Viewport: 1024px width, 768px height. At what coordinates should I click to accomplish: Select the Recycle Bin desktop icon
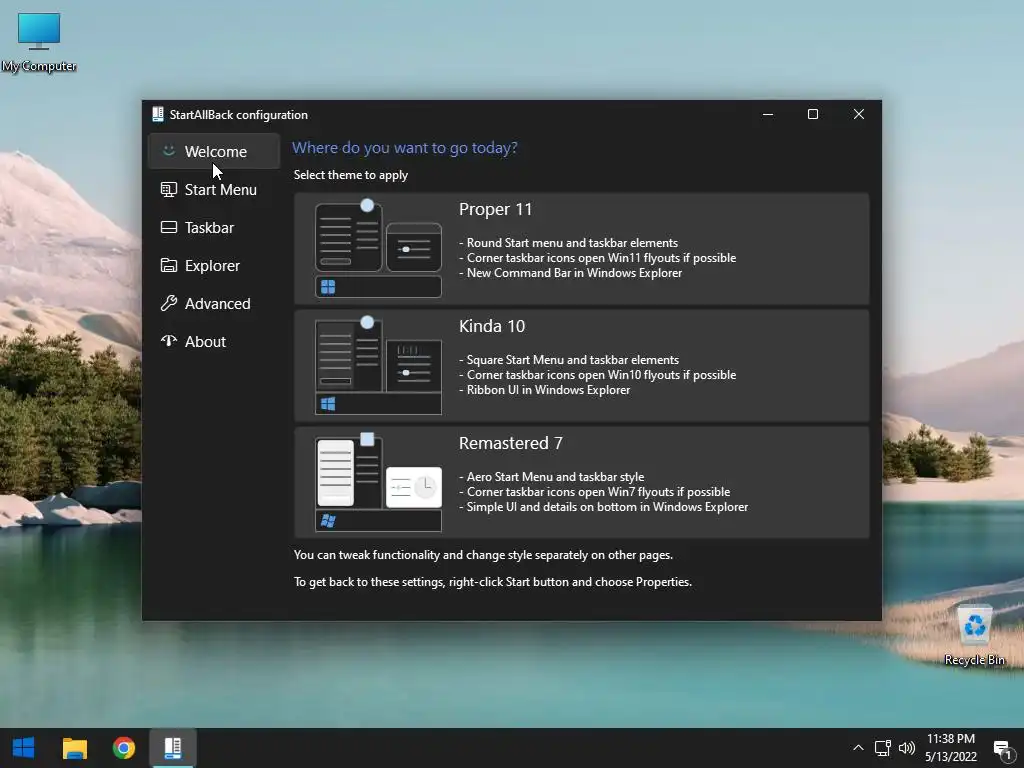(974, 635)
